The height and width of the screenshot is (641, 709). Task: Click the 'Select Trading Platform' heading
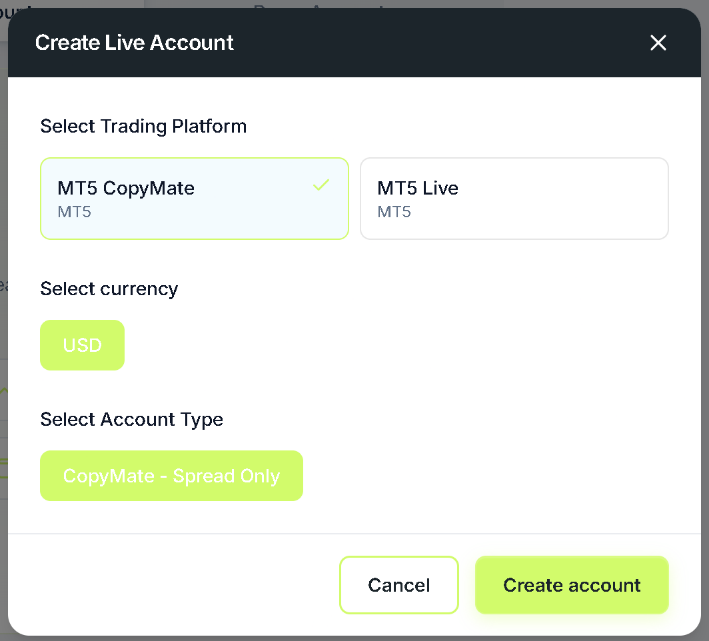click(x=143, y=126)
